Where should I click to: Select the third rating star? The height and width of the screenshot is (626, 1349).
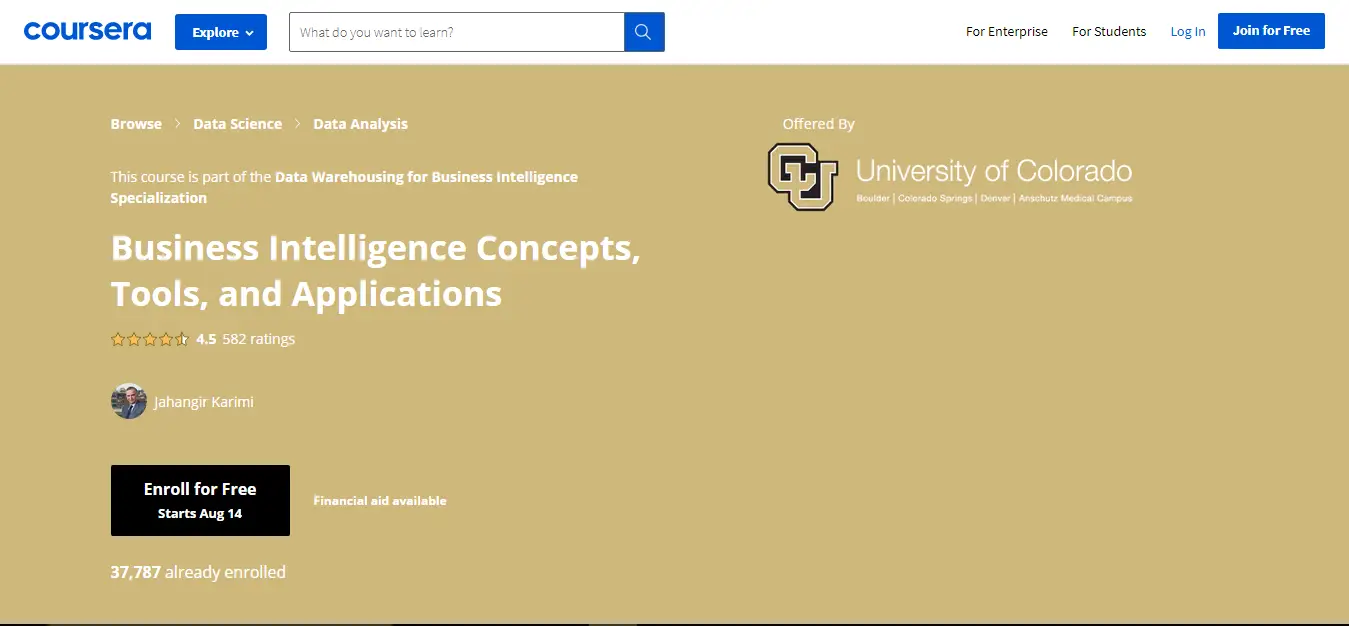click(150, 339)
